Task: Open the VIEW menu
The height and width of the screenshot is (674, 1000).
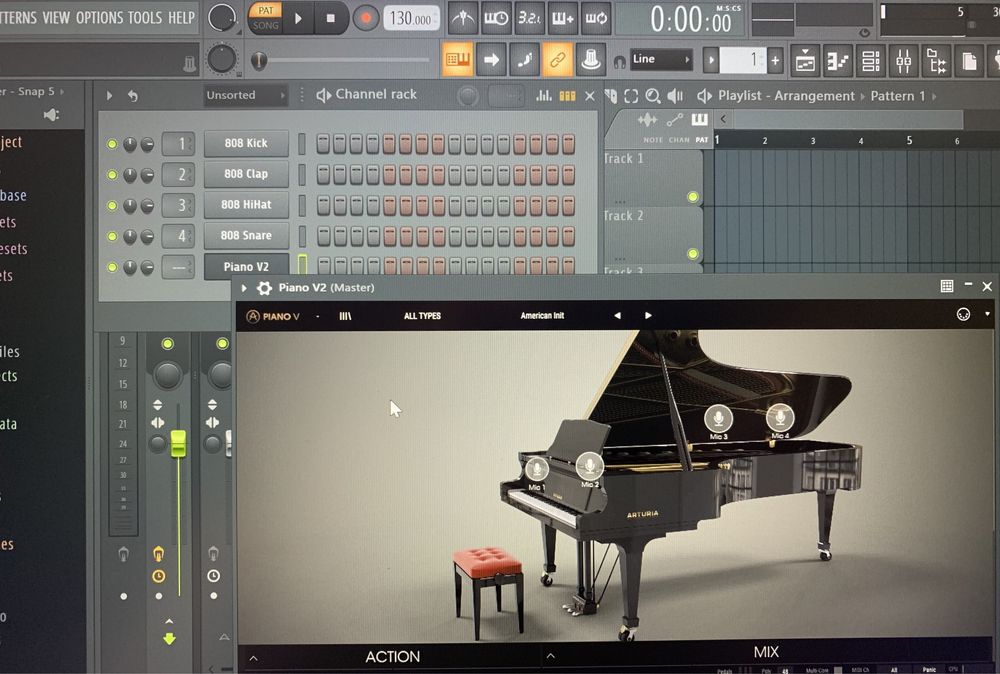Action: tap(56, 18)
